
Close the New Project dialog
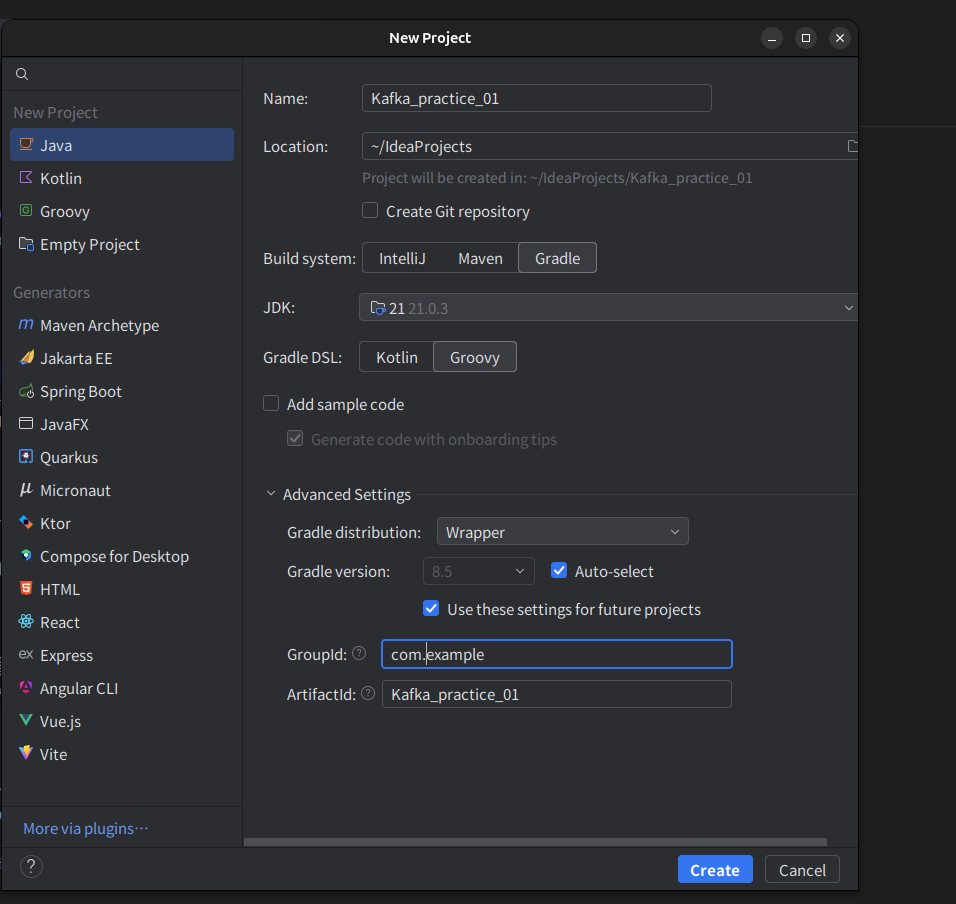(840, 38)
